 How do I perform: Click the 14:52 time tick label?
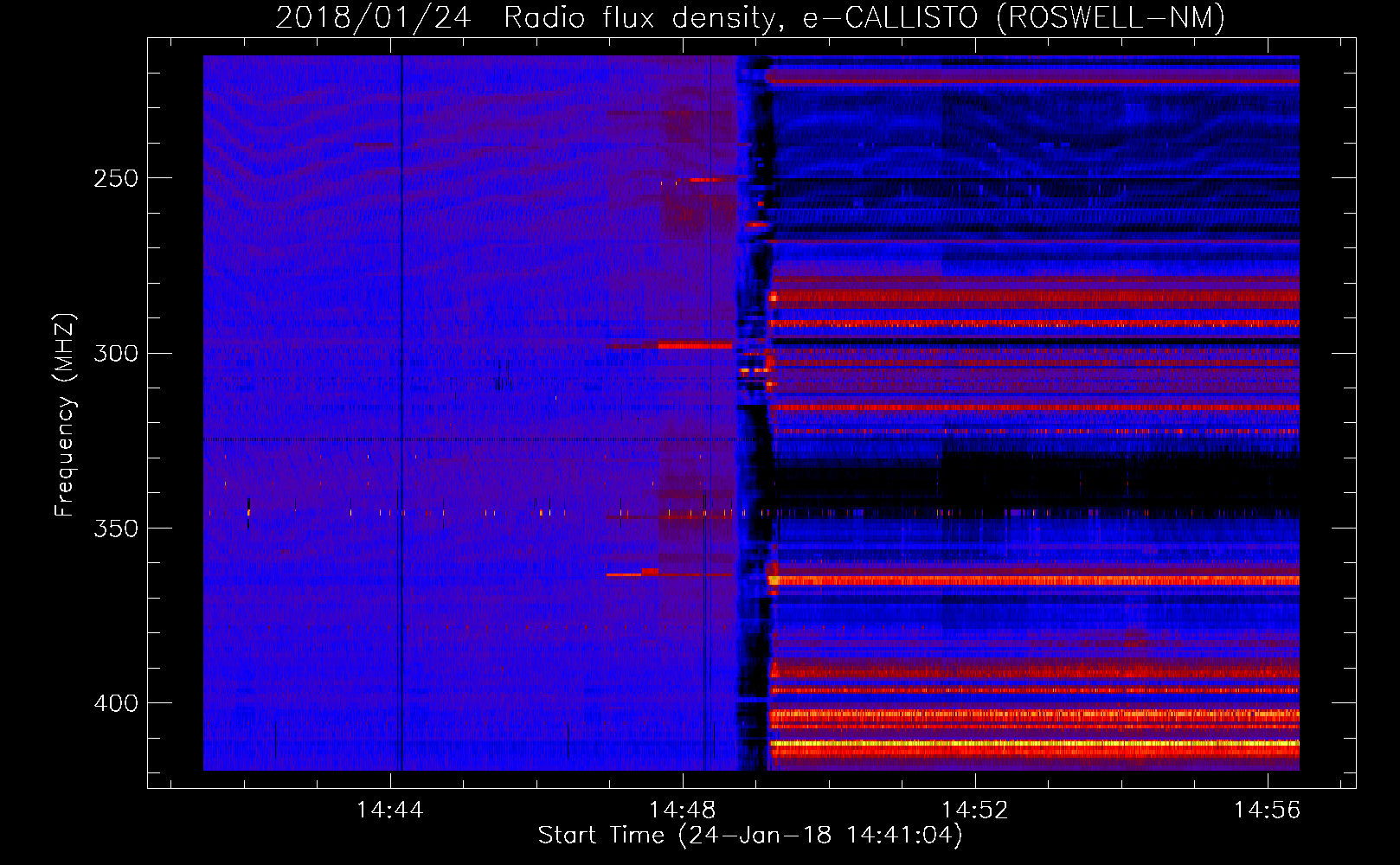[975, 810]
